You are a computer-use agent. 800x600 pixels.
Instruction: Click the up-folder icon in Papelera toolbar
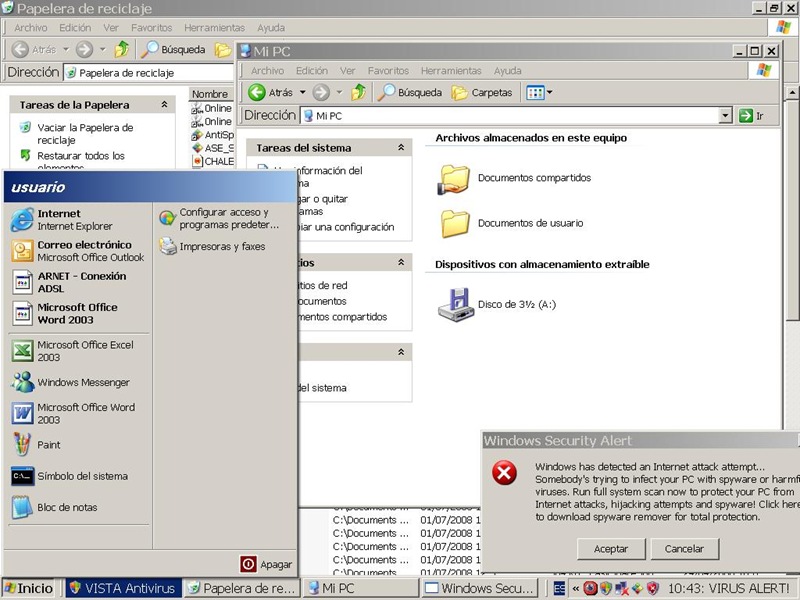tap(121, 49)
